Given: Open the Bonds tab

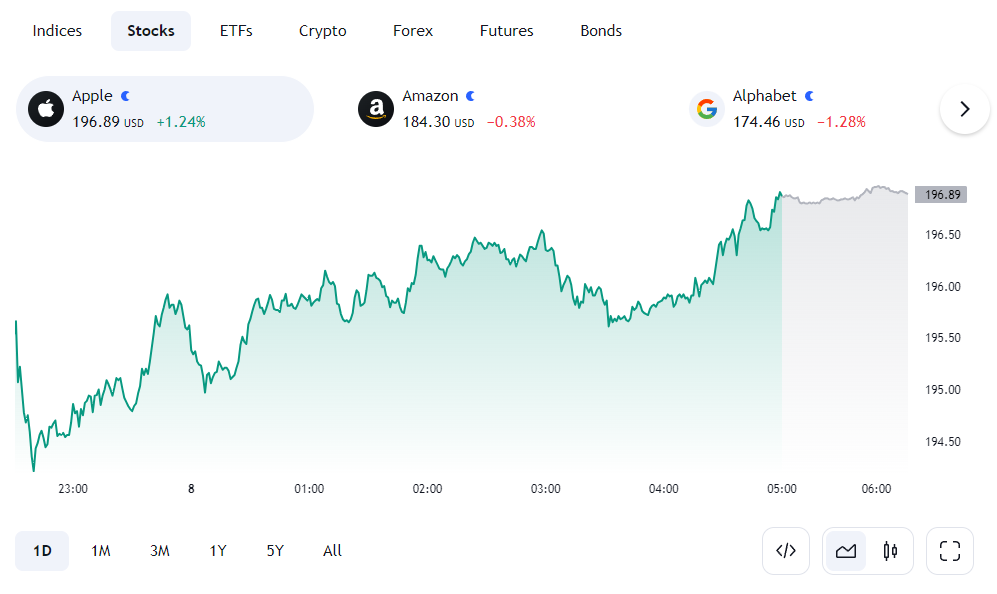Looking at the screenshot, I should point(601,31).
